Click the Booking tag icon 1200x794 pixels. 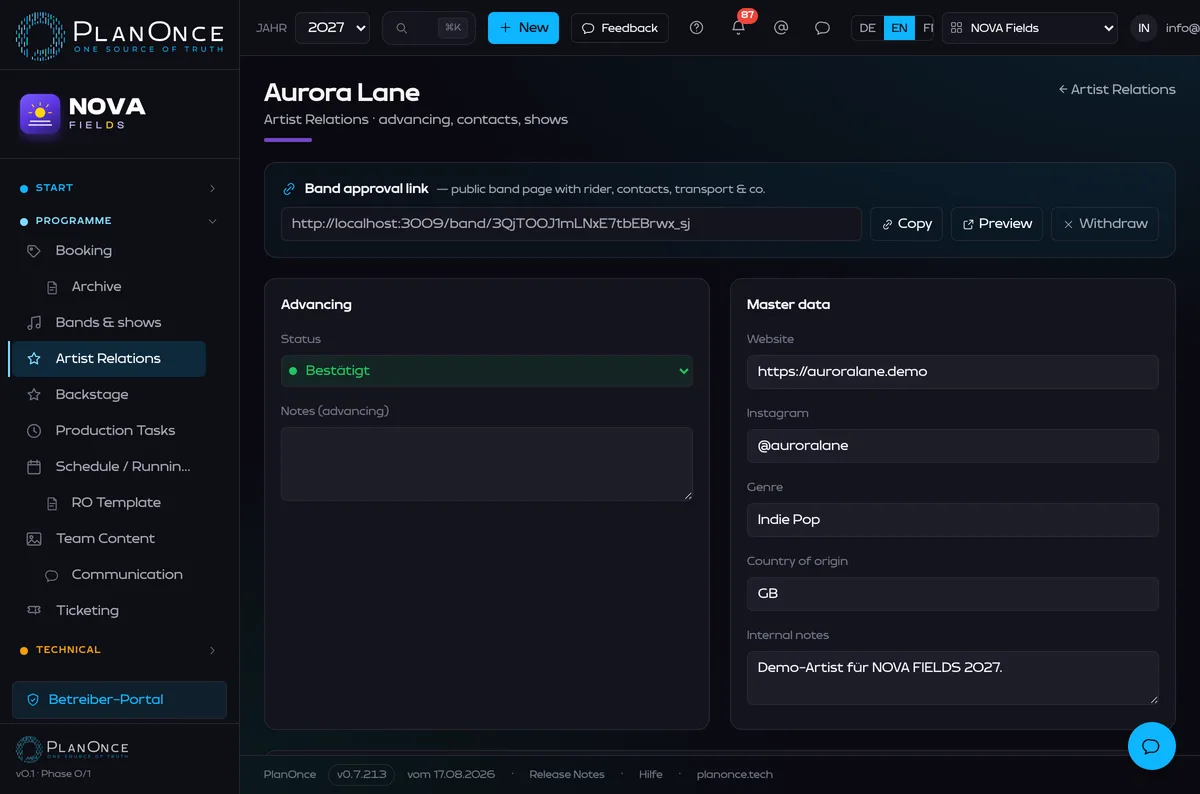click(x=34, y=251)
